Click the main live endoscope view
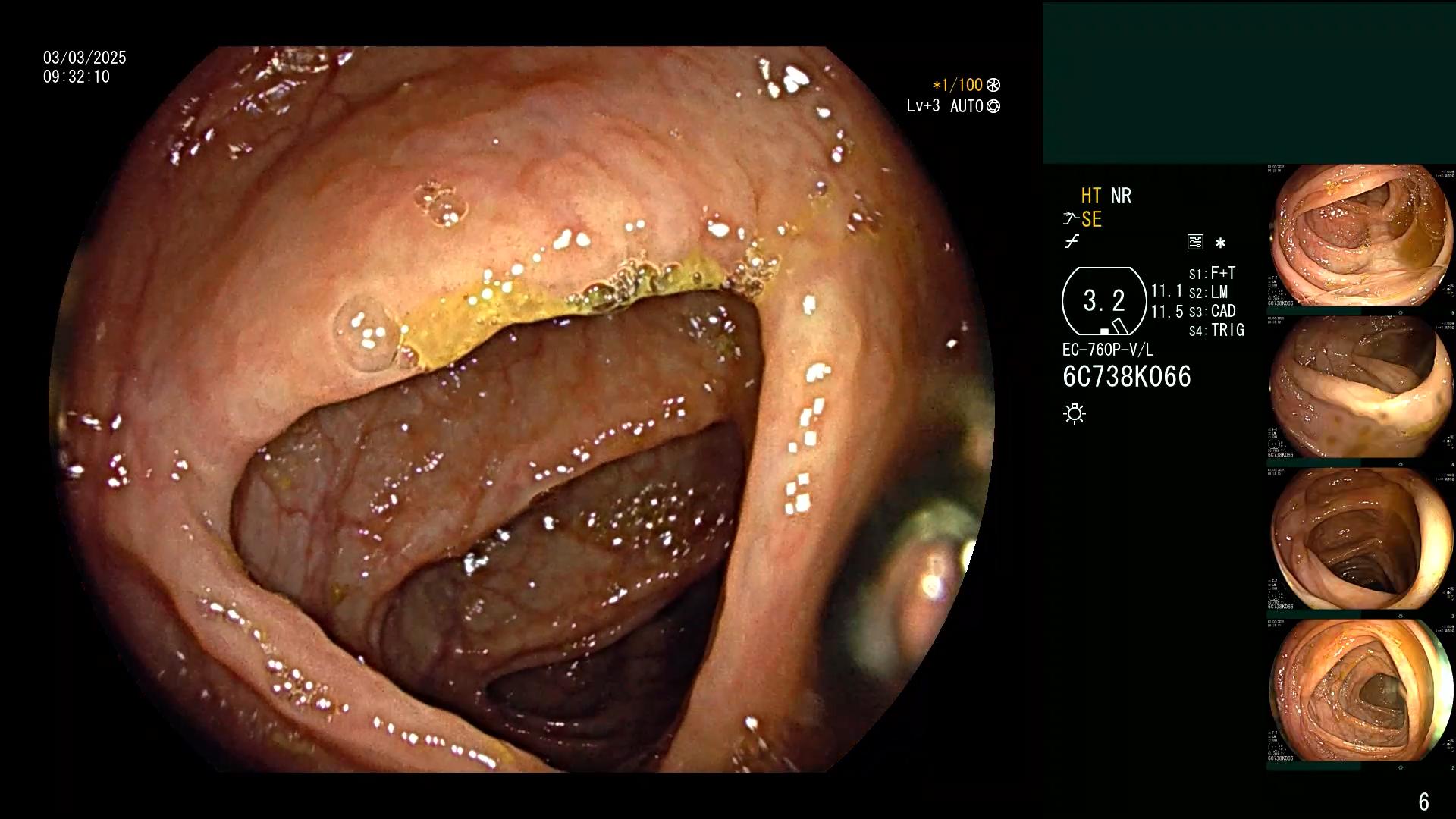1456x819 pixels. point(522,409)
